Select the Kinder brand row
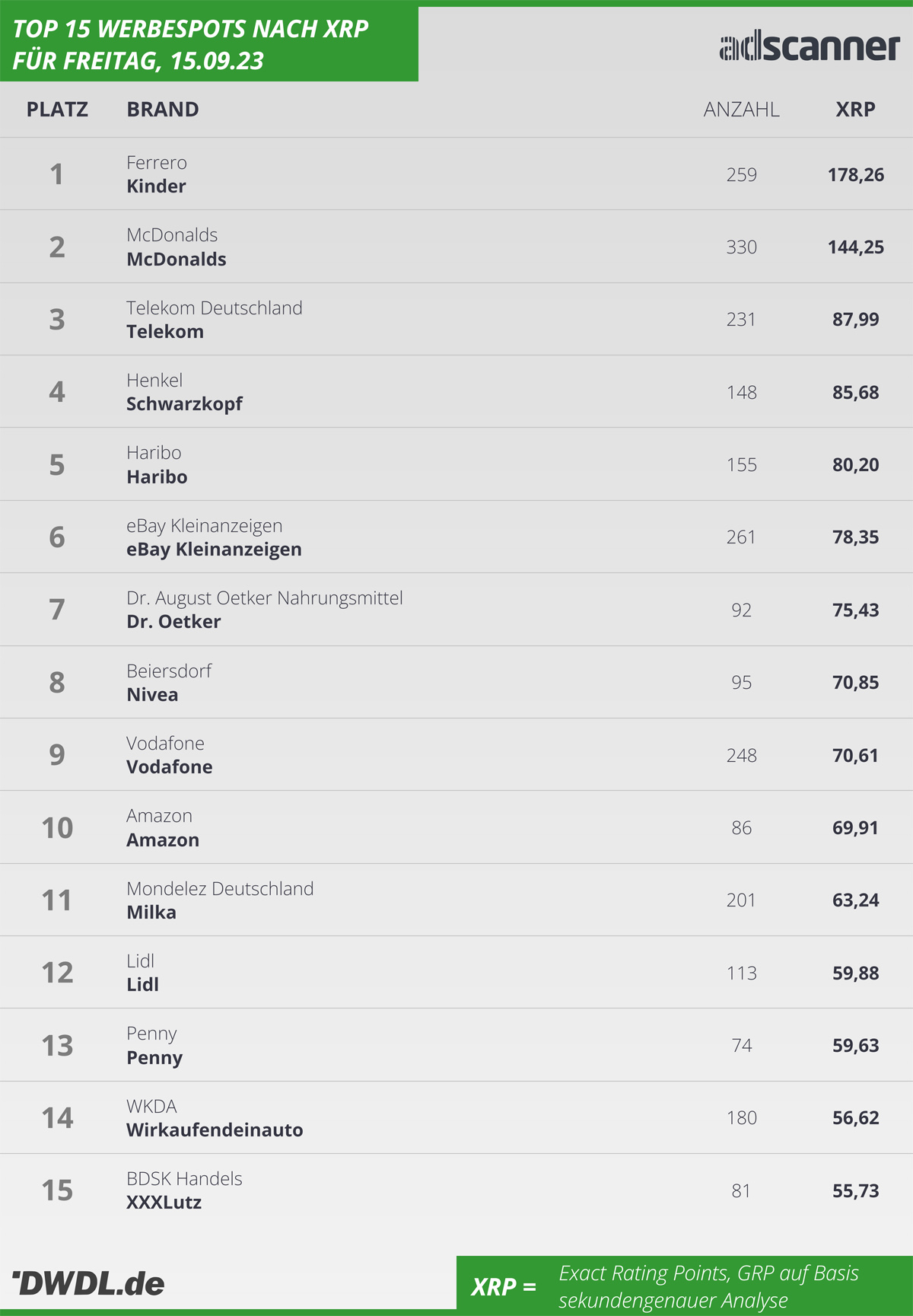 click(x=456, y=174)
